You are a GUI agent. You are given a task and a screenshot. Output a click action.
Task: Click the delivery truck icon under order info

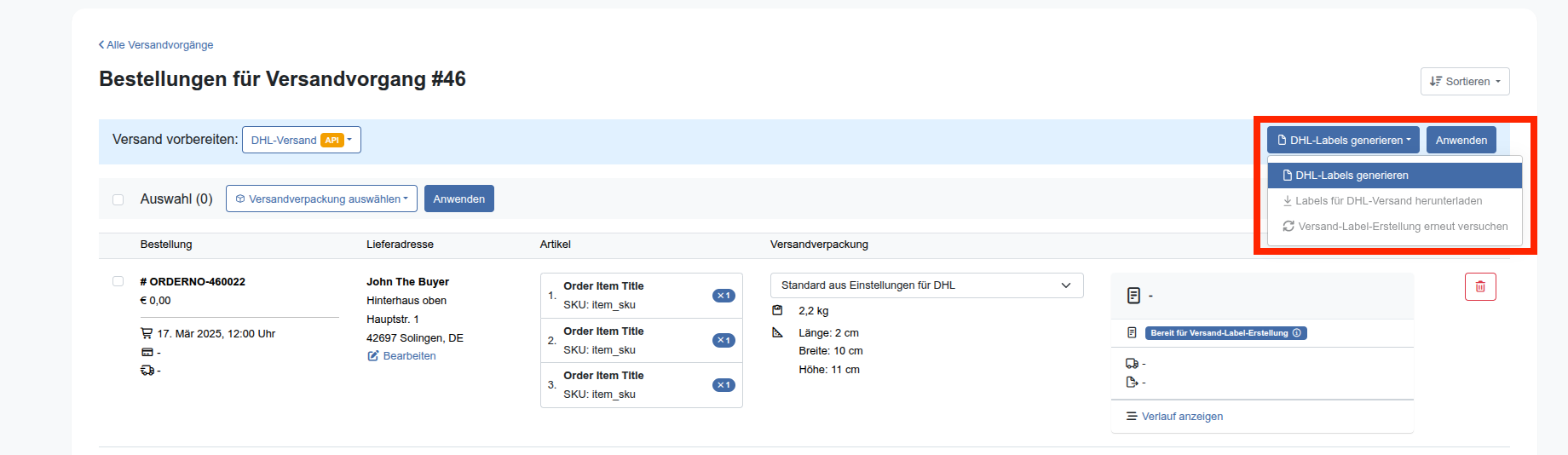coord(147,371)
